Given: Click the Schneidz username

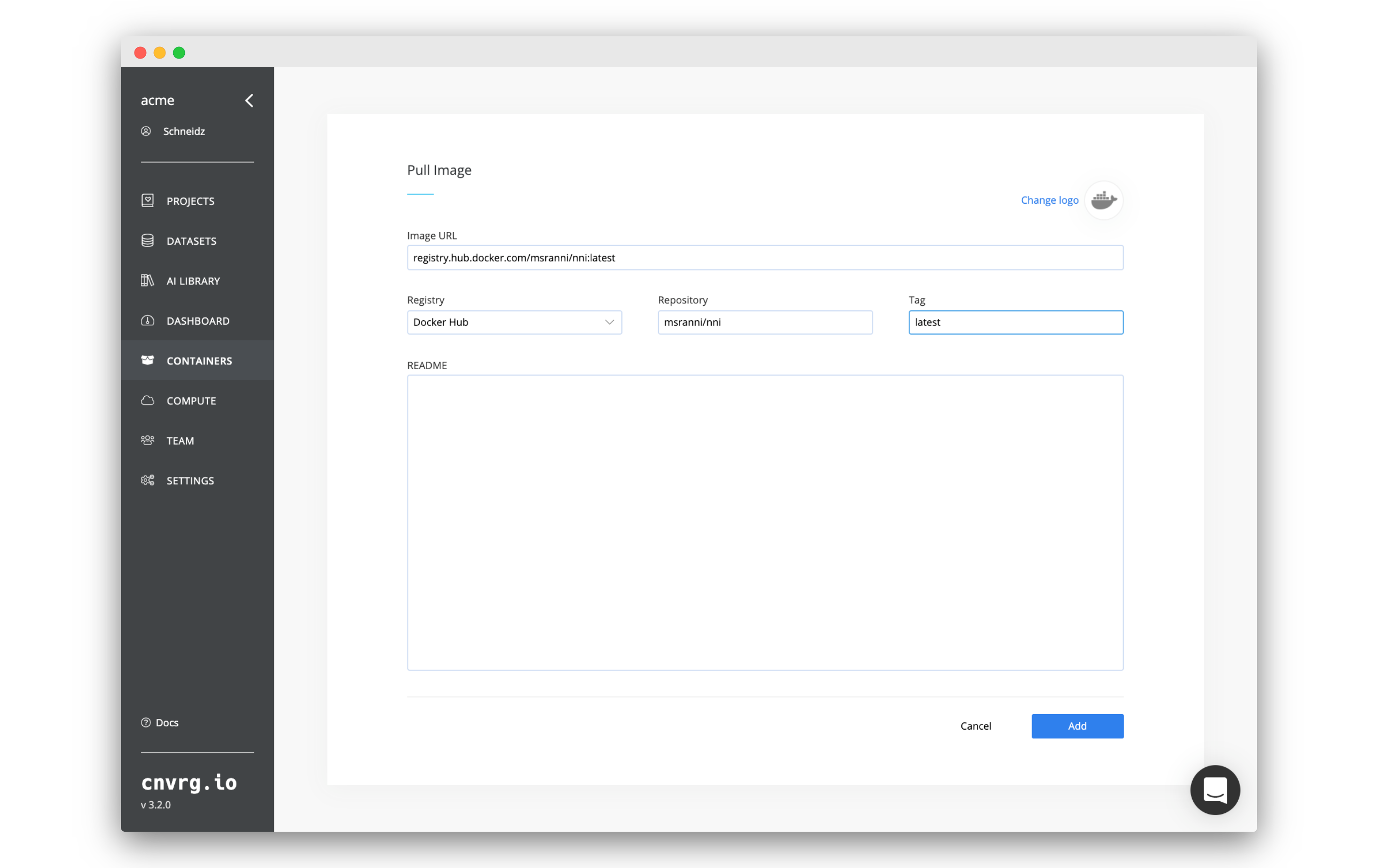Looking at the screenshot, I should click(184, 131).
